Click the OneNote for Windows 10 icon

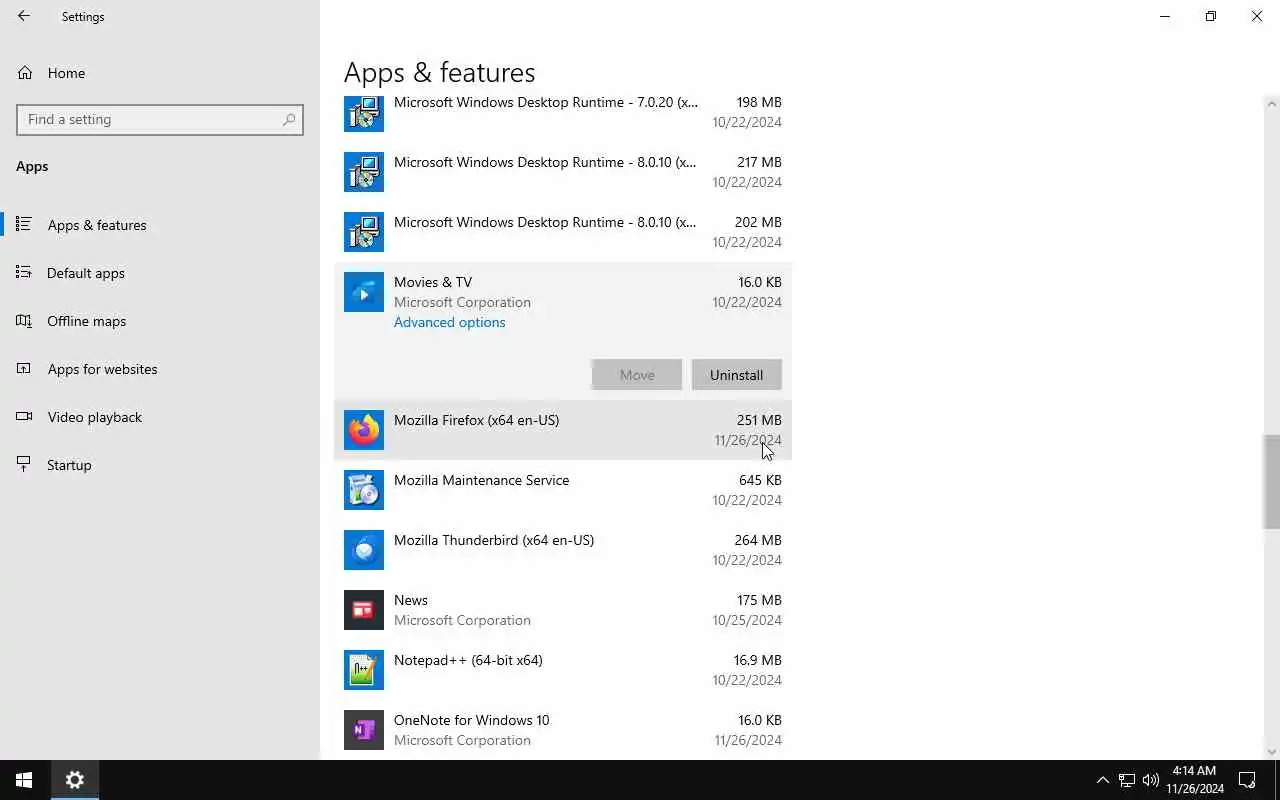pos(364,730)
